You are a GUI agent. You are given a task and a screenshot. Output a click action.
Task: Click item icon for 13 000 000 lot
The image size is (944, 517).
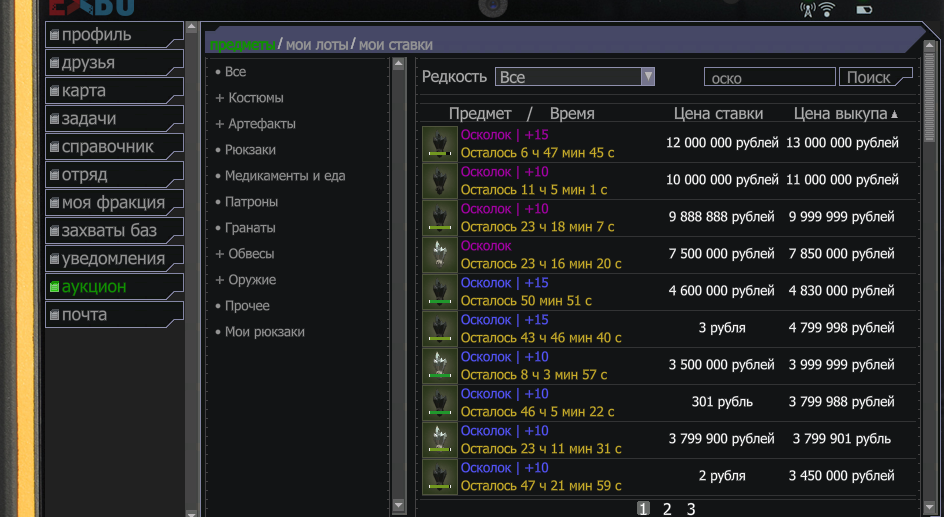(440, 144)
